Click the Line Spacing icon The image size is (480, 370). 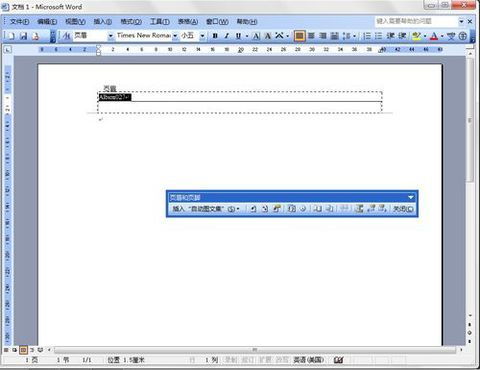tap(347, 36)
